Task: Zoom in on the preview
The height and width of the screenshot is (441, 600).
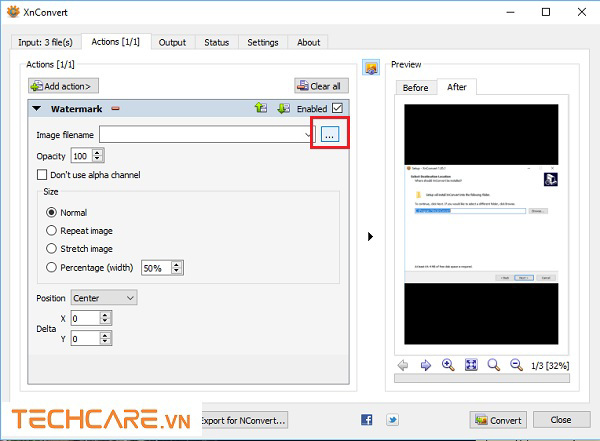Action: 448,365
